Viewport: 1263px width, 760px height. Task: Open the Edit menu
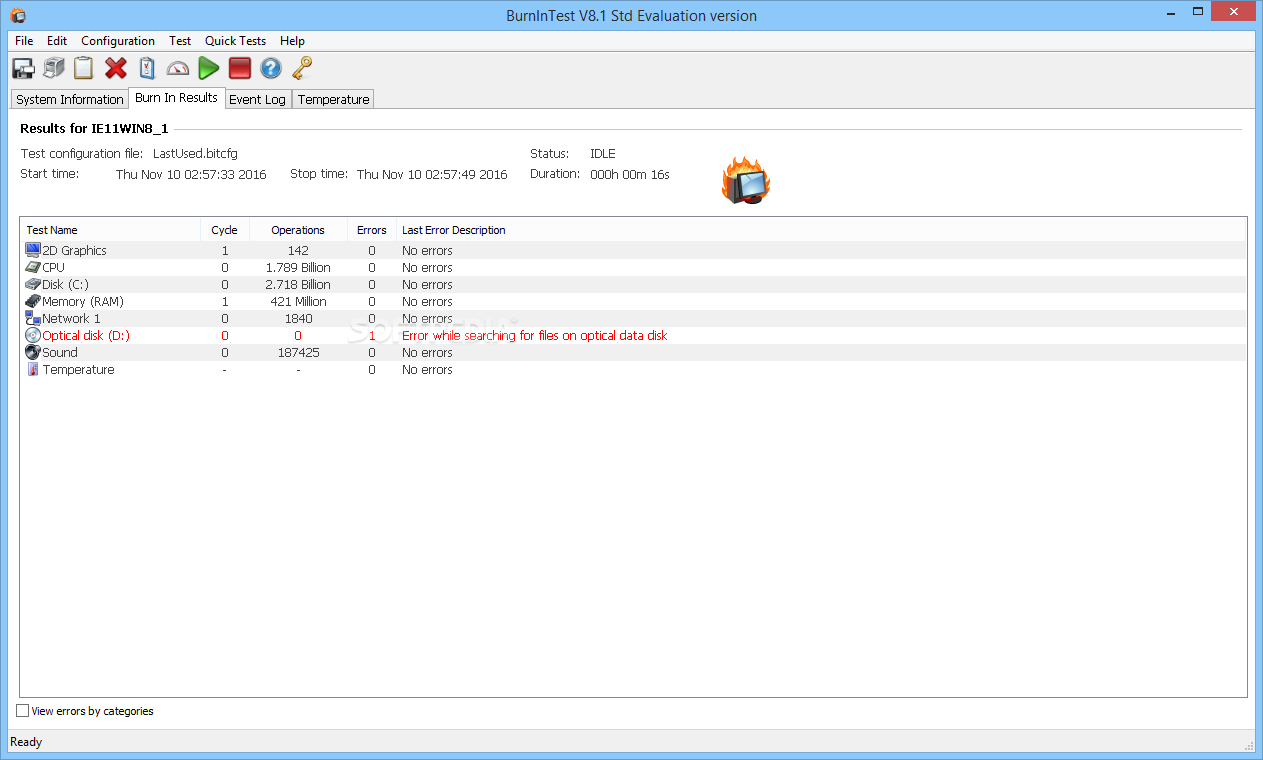tap(57, 41)
